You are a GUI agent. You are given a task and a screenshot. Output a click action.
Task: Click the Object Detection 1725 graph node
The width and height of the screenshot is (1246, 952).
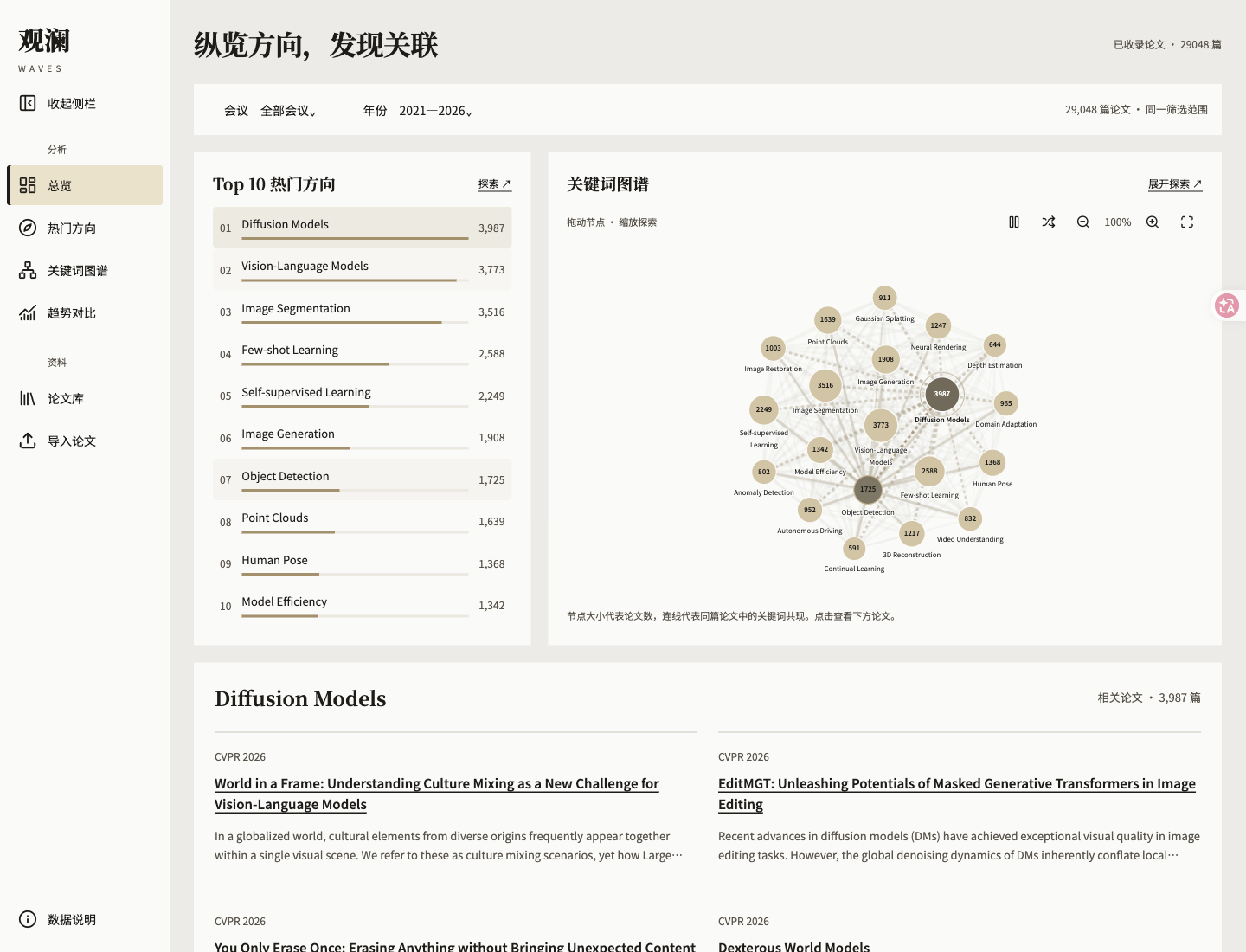[x=868, y=489]
